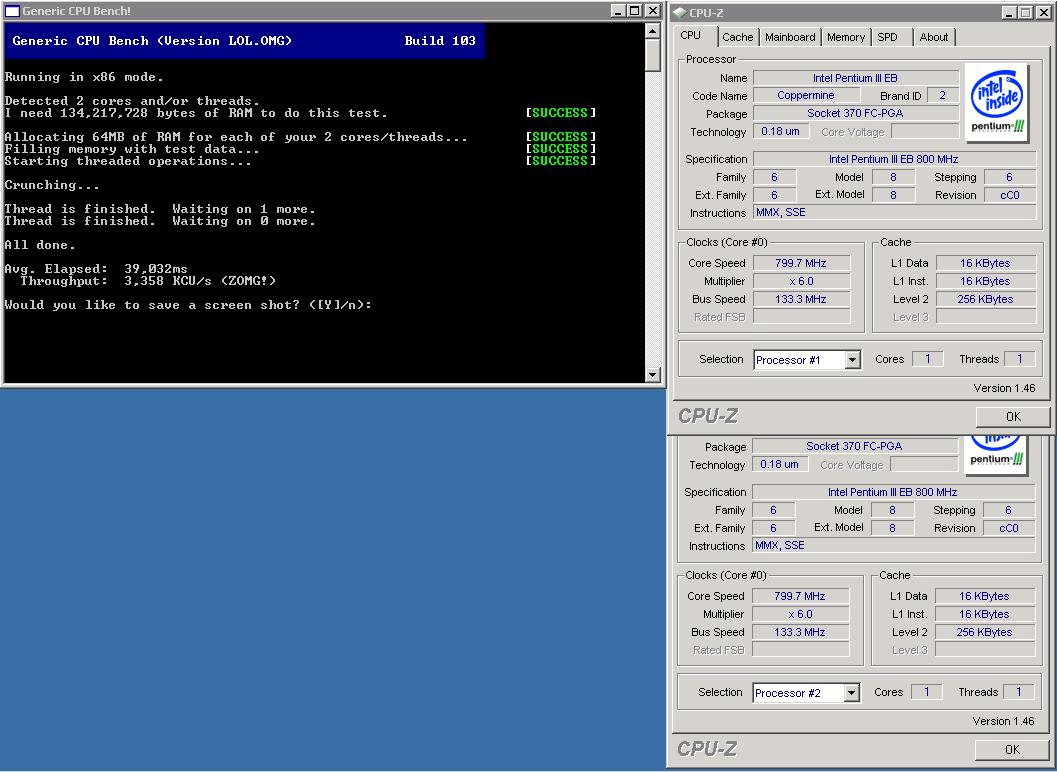
Task: Click Multiplier x 6.0 in top CPU-Z window
Action: [x=801, y=281]
